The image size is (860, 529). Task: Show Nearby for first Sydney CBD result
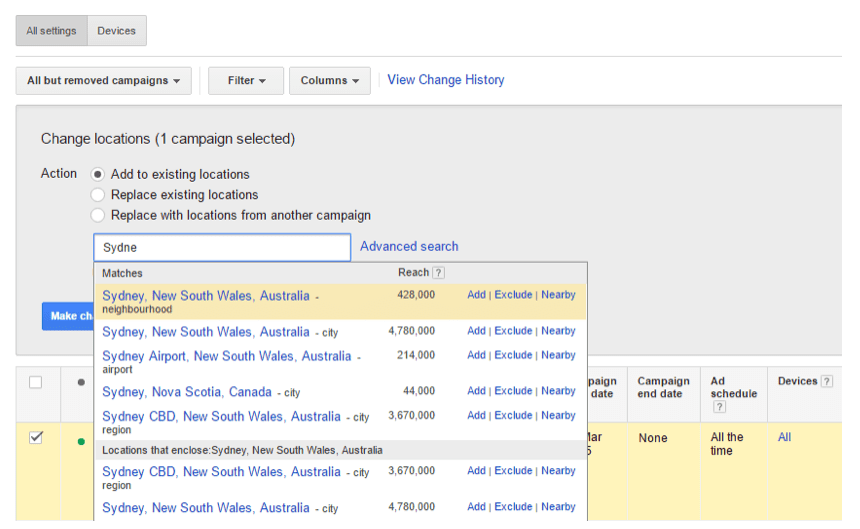(x=558, y=415)
